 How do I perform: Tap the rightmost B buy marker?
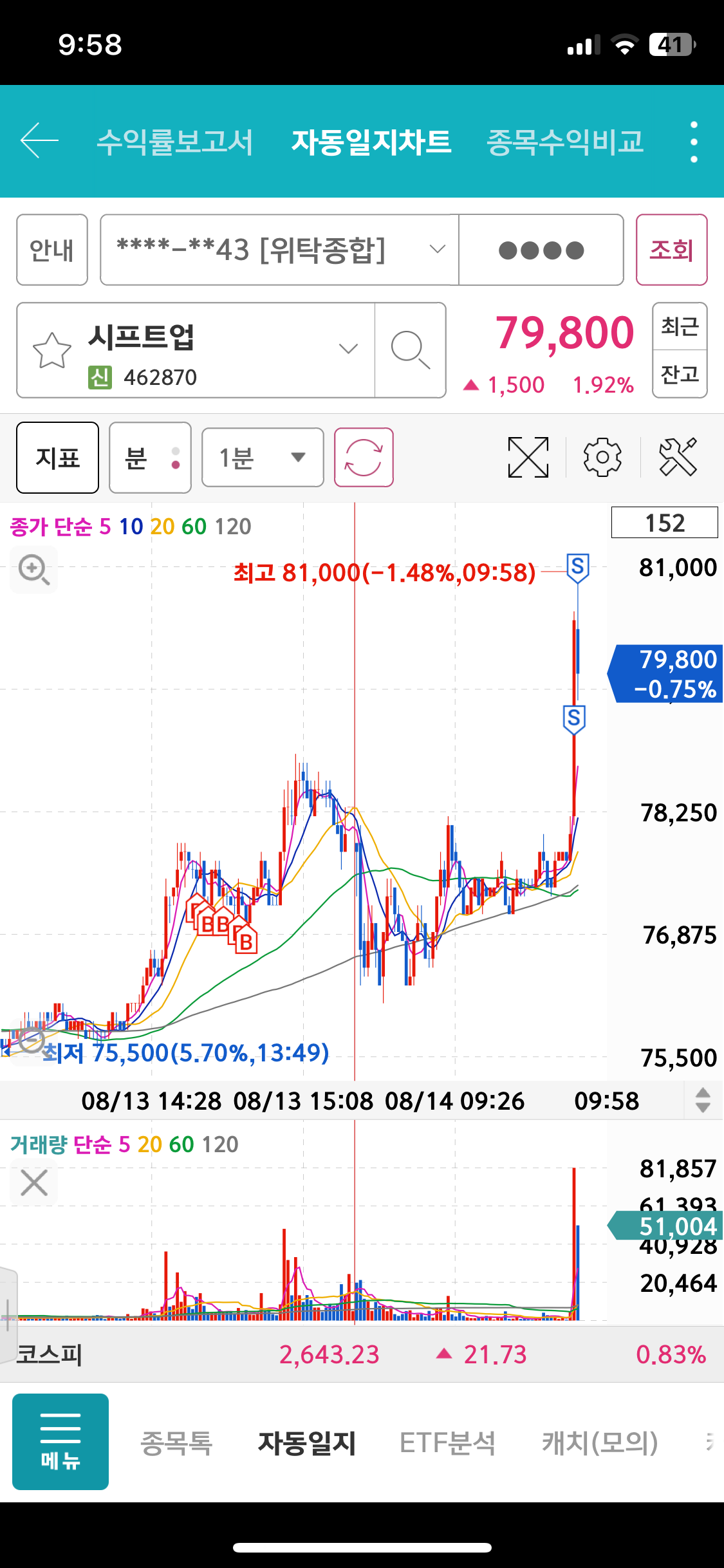245,941
